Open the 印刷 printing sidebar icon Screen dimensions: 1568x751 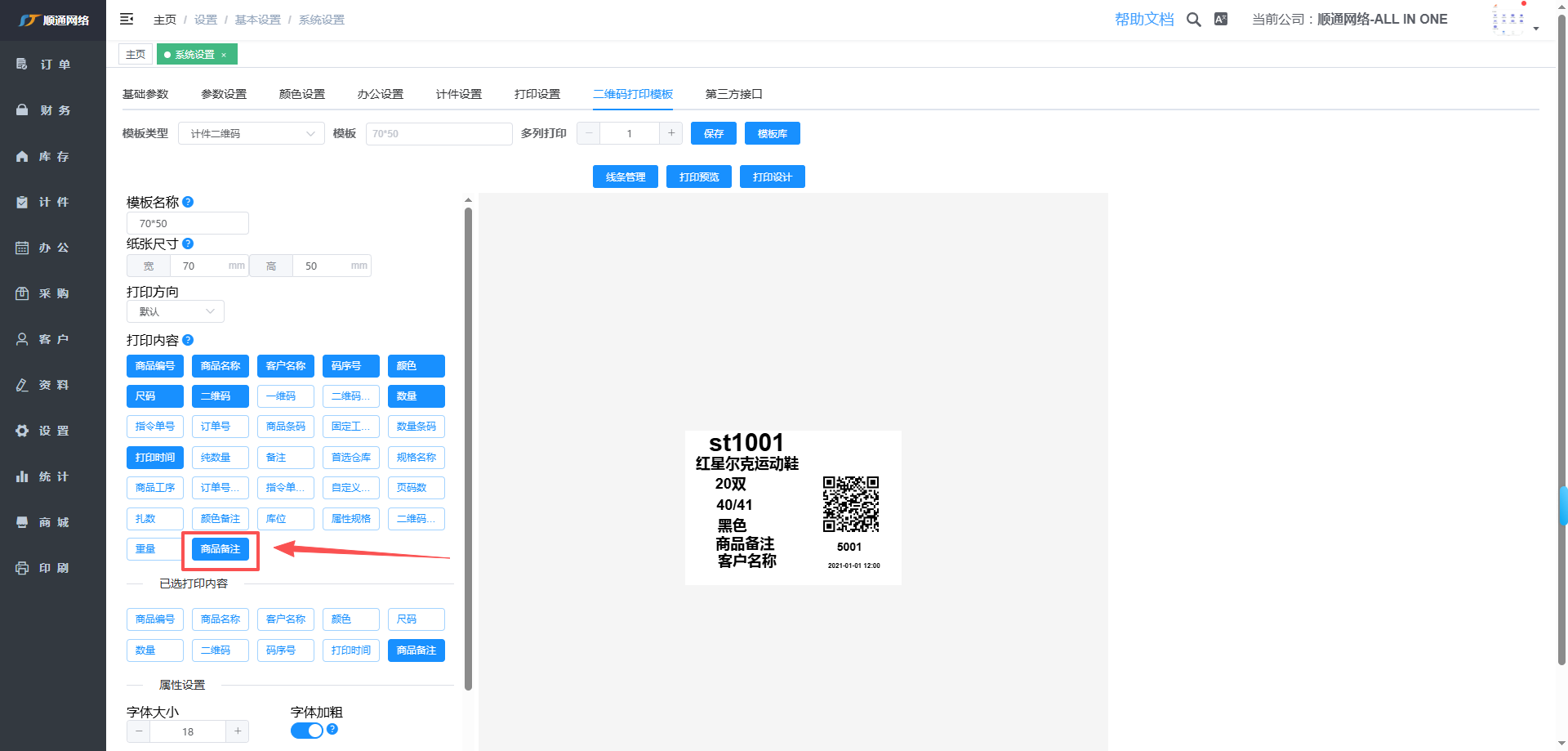coord(22,568)
